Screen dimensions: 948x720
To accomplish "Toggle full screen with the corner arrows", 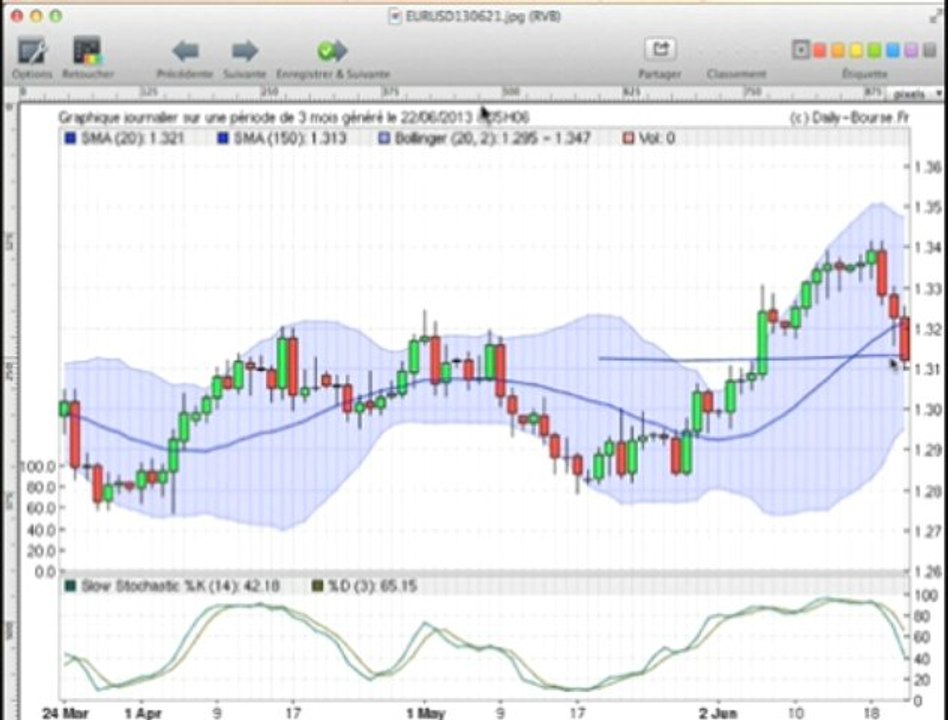I will pyautogui.click(x=937, y=16).
